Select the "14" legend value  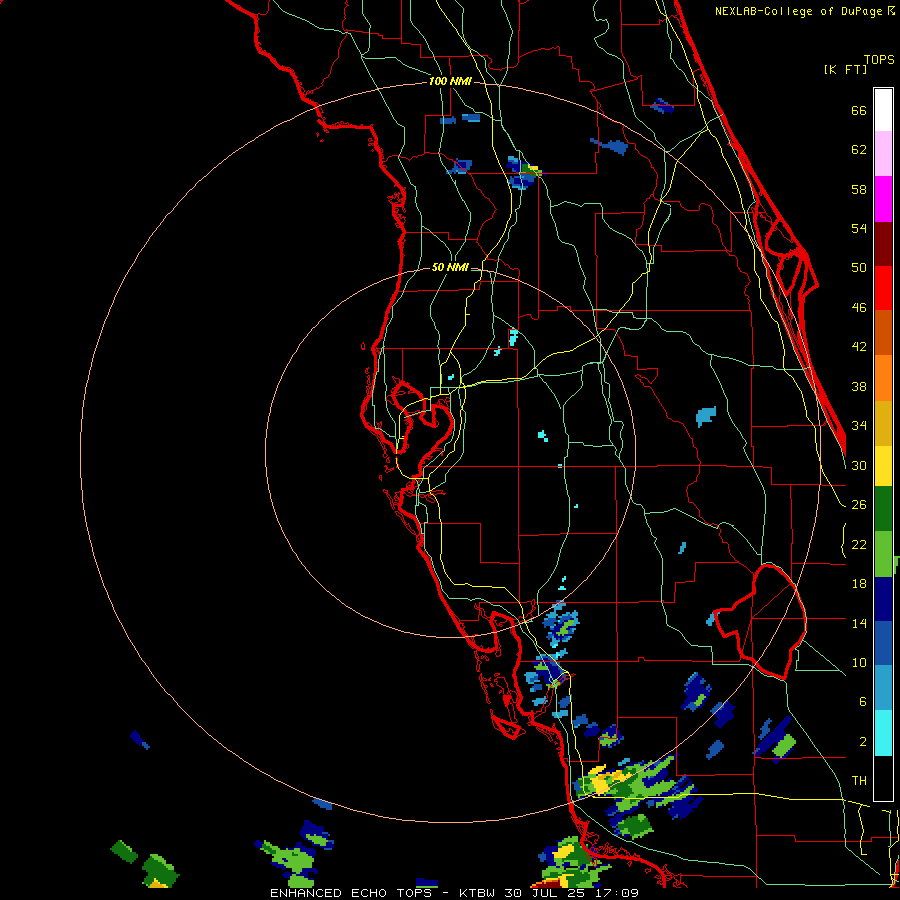[859, 623]
